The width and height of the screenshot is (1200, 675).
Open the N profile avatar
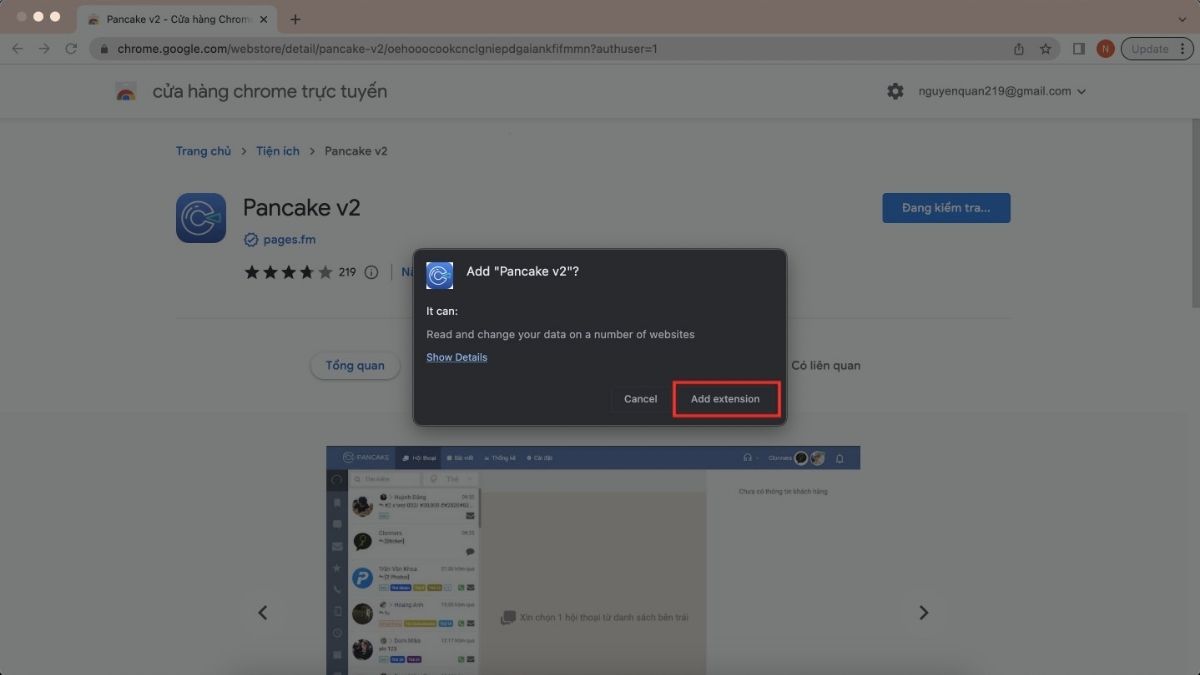click(1105, 49)
